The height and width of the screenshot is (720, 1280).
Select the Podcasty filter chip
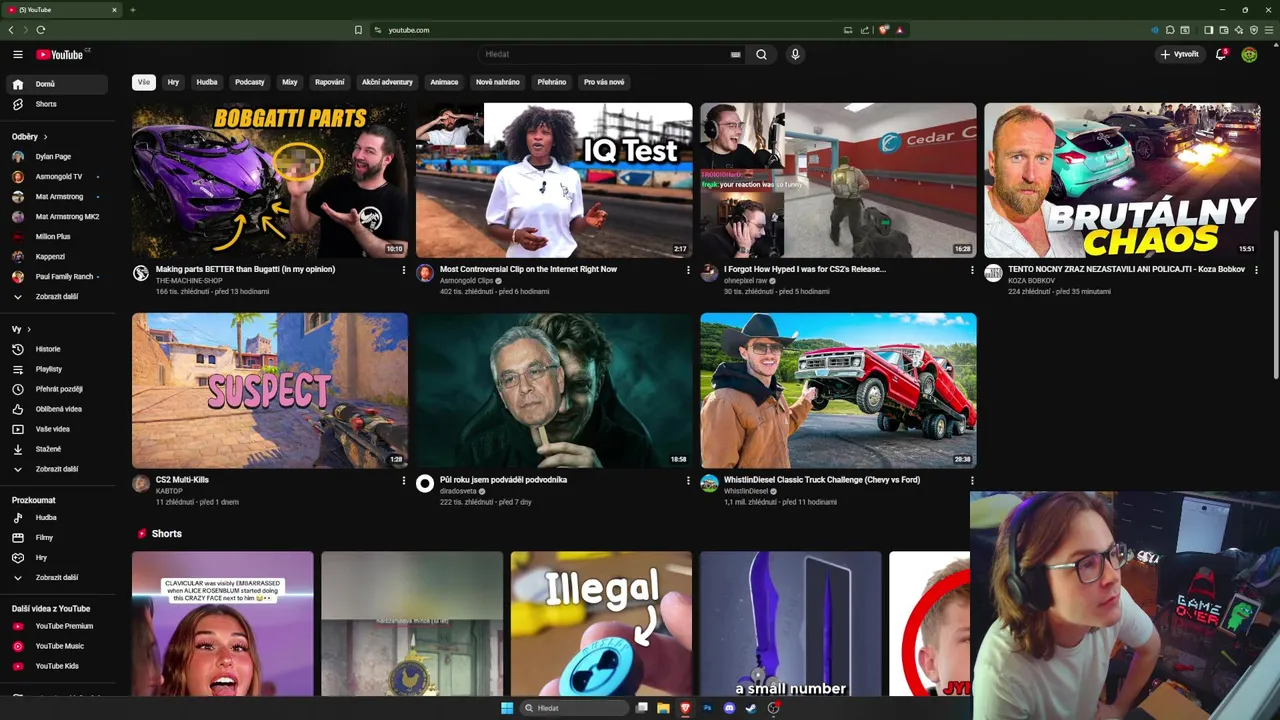coord(249,82)
